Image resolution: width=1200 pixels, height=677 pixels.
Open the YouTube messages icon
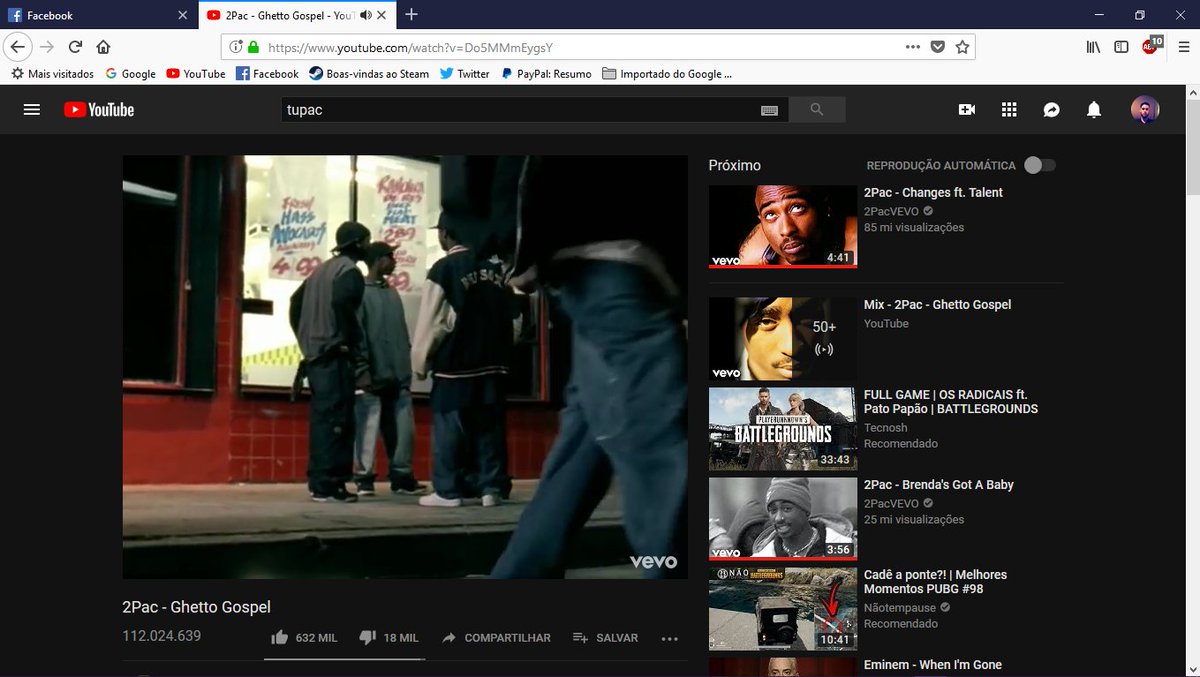point(1052,110)
